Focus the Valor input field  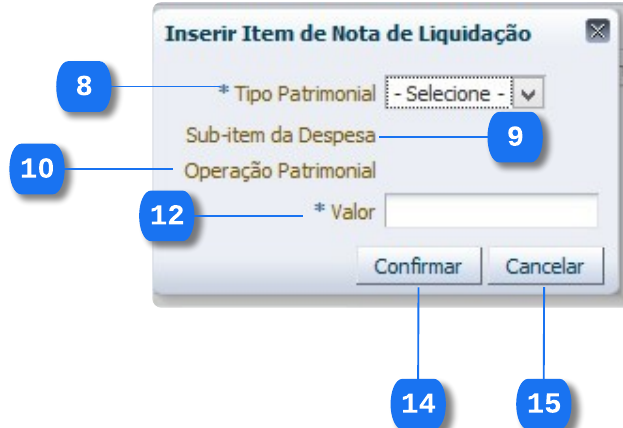coord(491,212)
